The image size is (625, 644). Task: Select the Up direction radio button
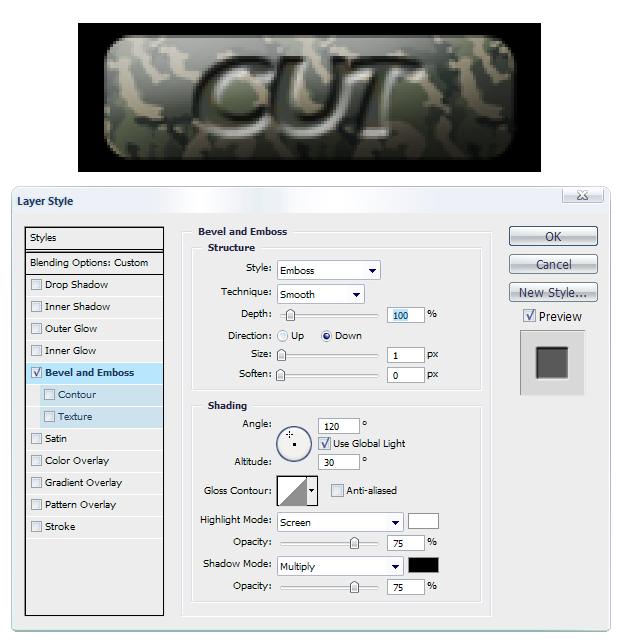[x=283, y=336]
